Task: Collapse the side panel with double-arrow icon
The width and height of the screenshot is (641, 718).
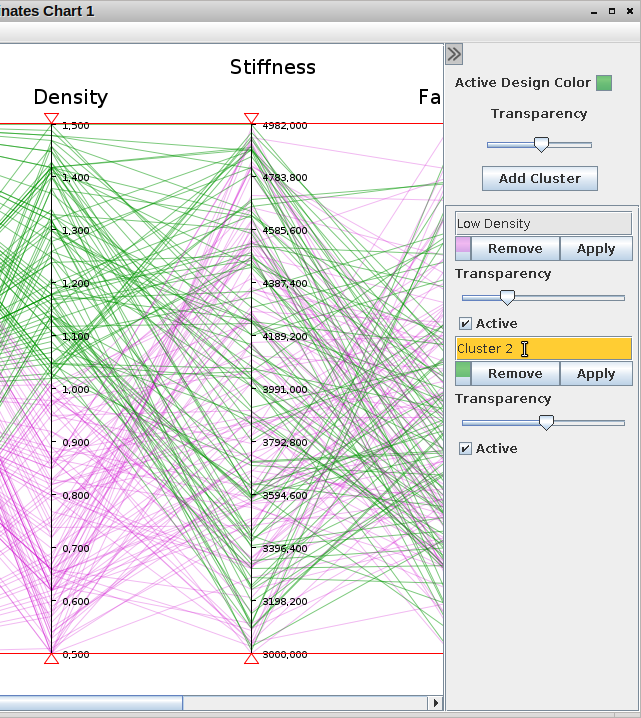Action: point(454,54)
